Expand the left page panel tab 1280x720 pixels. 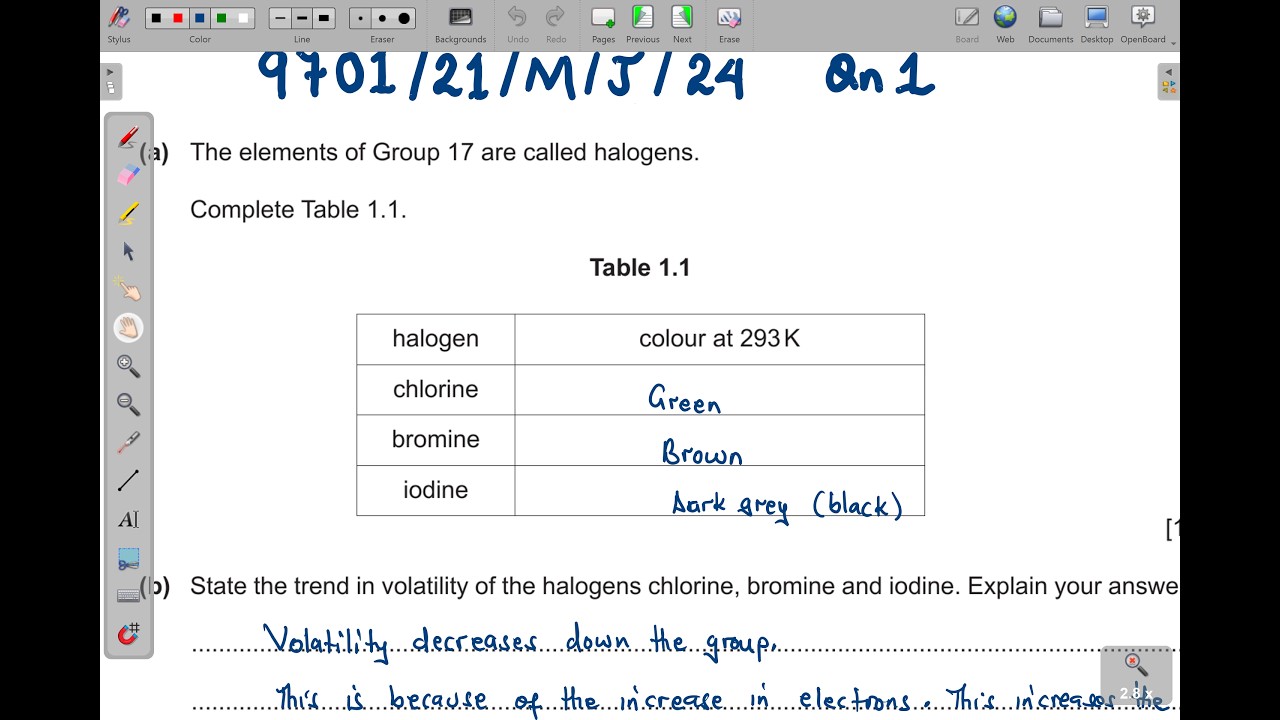click(111, 82)
